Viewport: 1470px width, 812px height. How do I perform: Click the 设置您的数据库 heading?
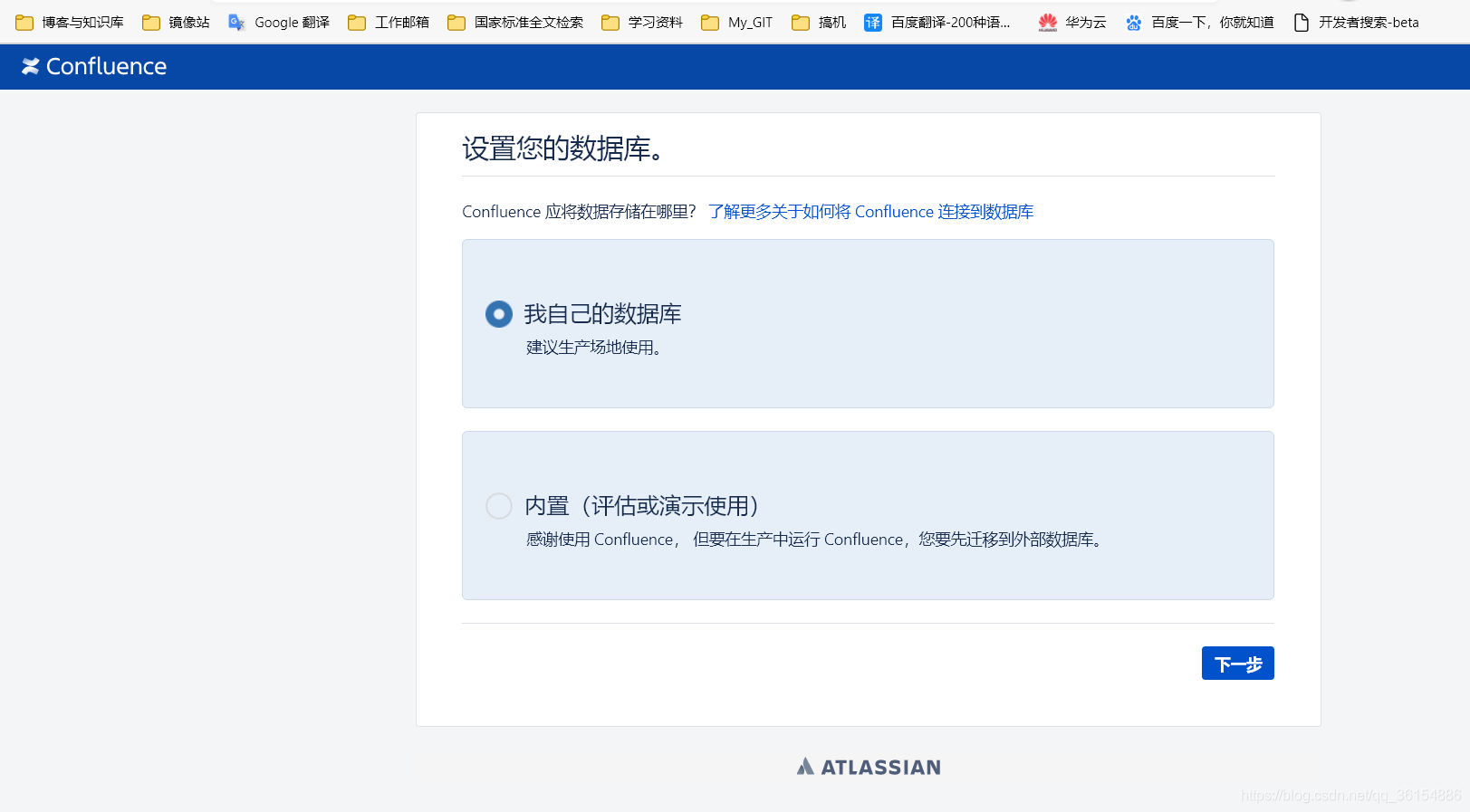563,148
